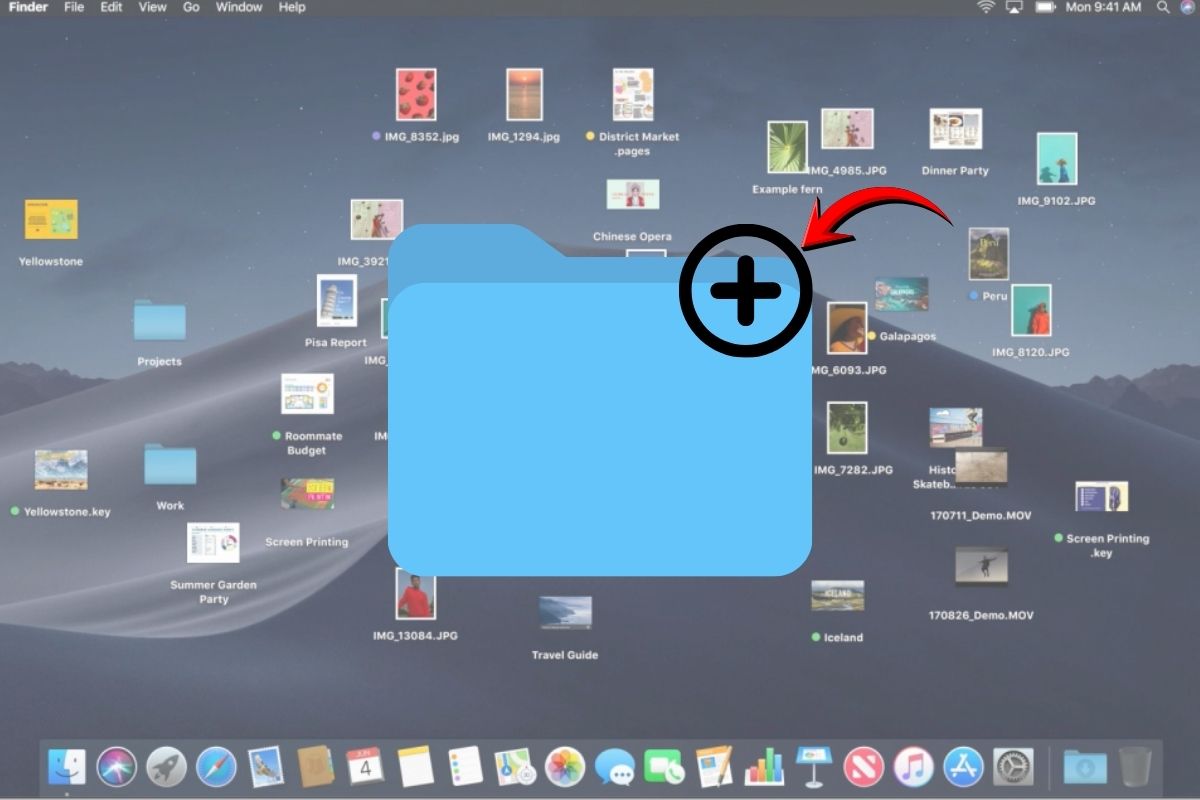Image resolution: width=1200 pixels, height=800 pixels.
Task: Open the battery status menu
Action: point(1046,7)
